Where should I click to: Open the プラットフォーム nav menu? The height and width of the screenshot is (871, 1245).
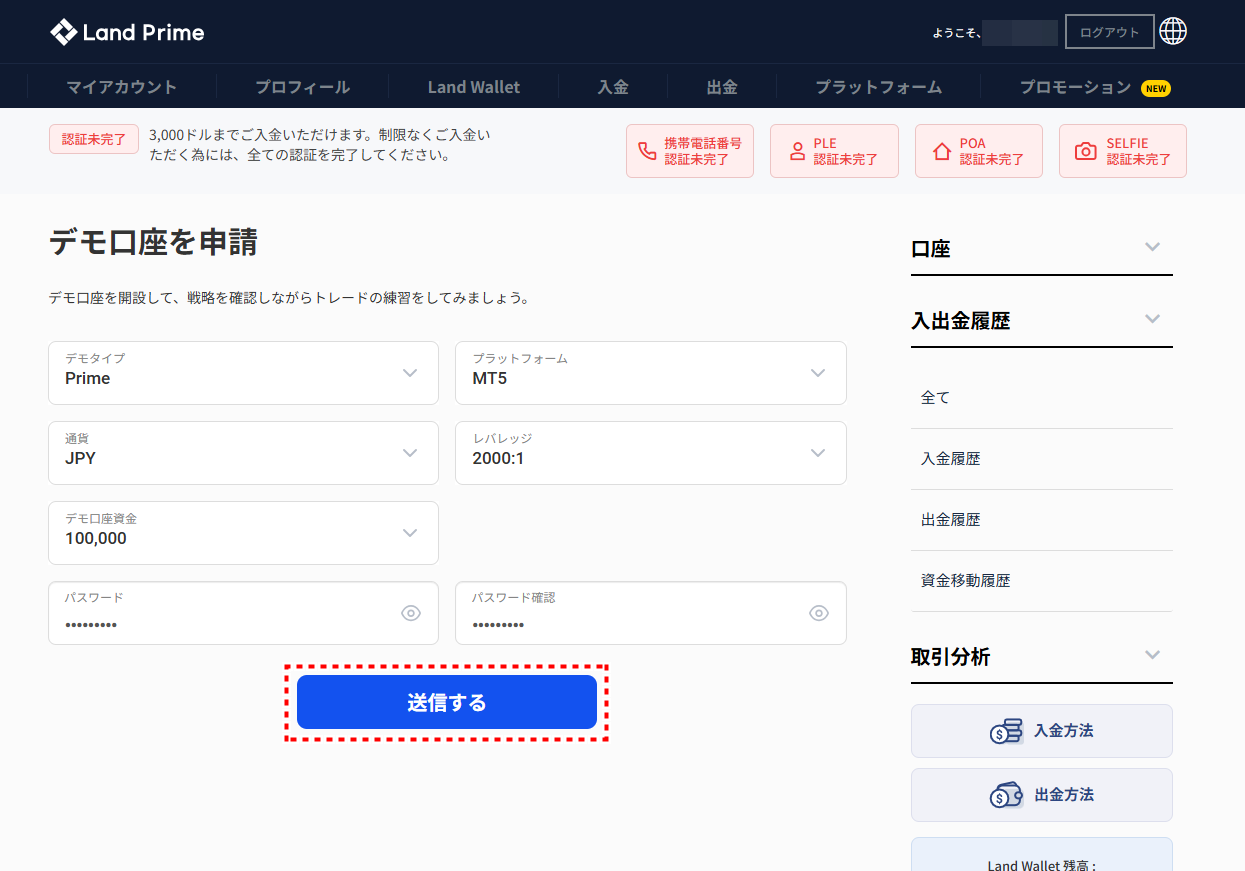[879, 87]
